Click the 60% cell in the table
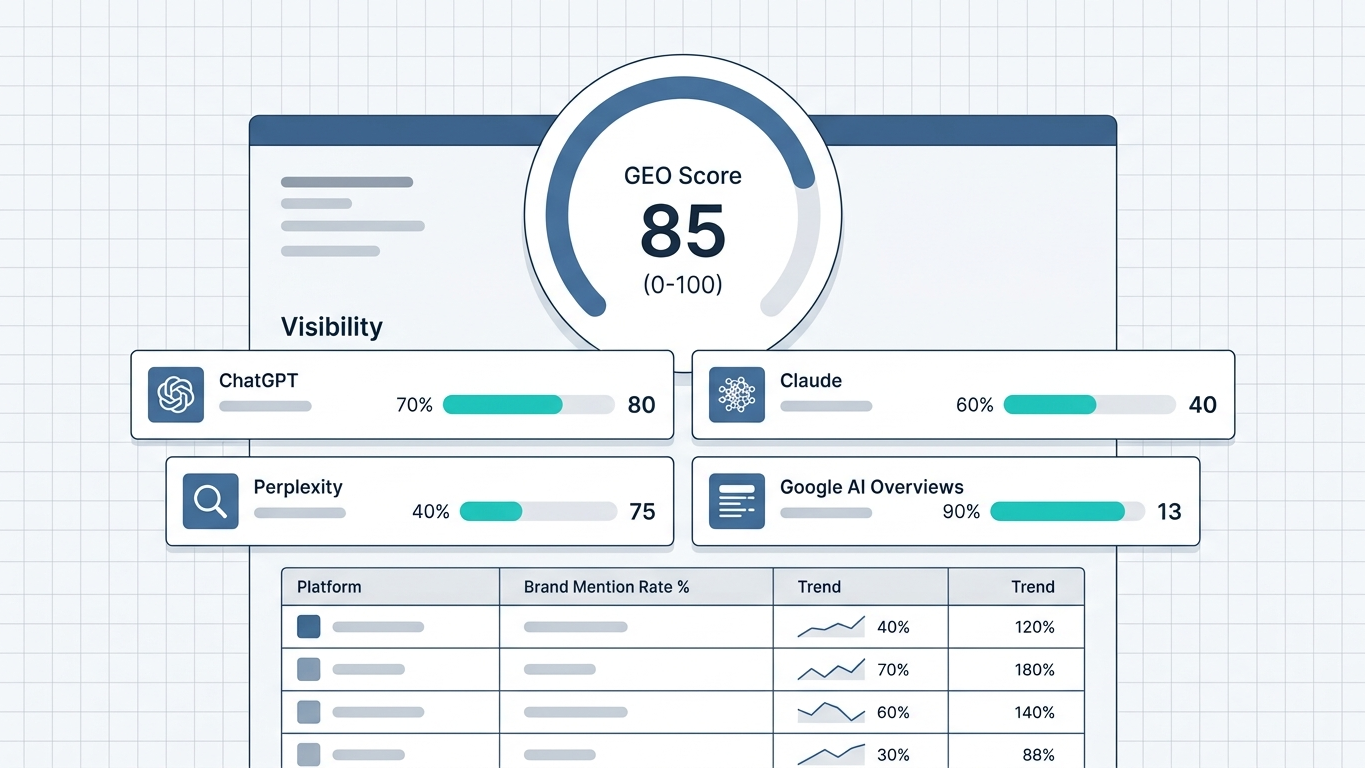1365x768 pixels. coord(893,712)
